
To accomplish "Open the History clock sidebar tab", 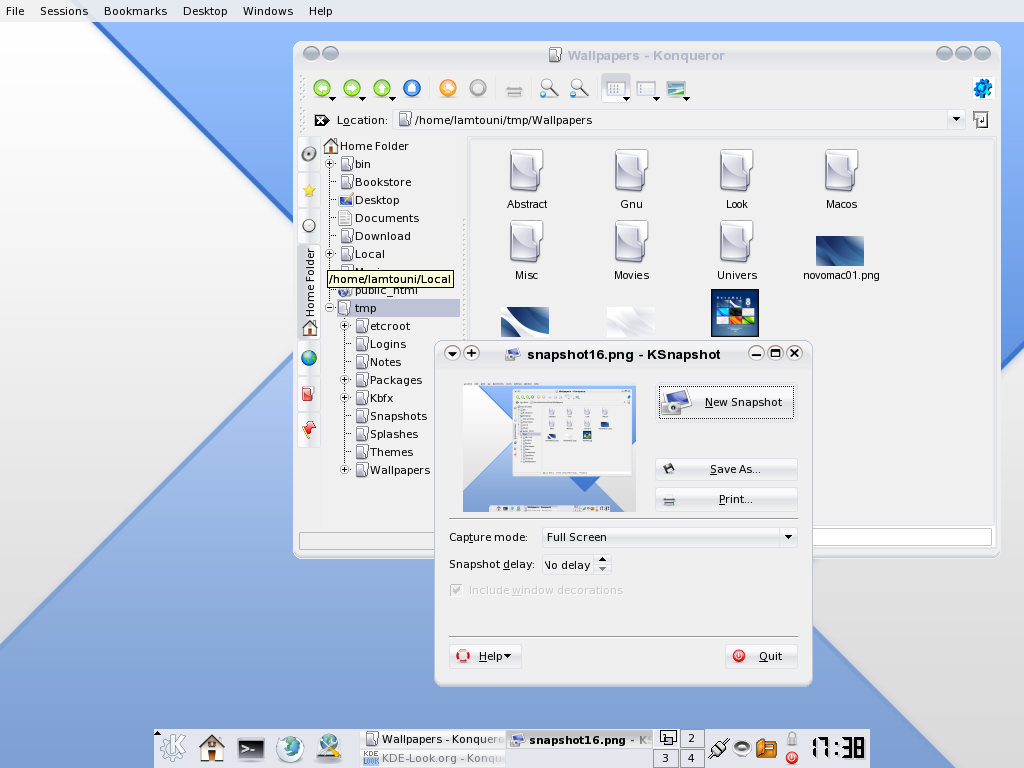I will click(x=309, y=226).
